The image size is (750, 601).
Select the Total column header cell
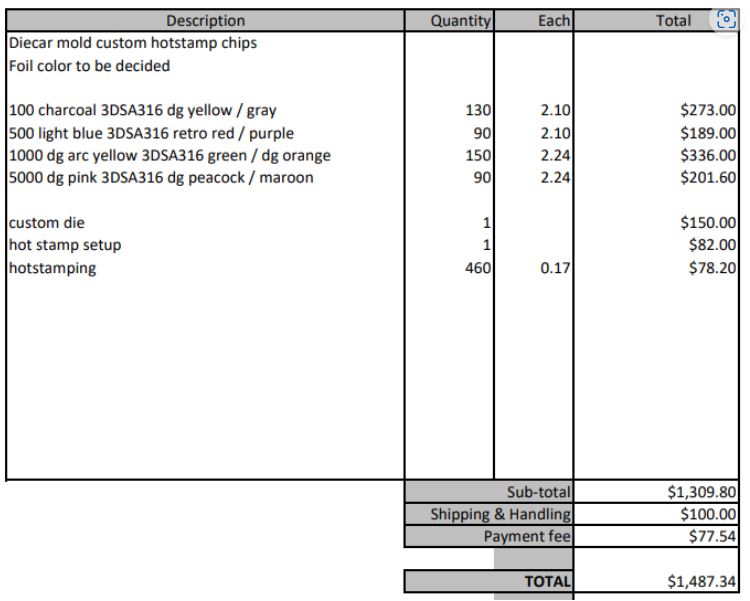pos(672,21)
